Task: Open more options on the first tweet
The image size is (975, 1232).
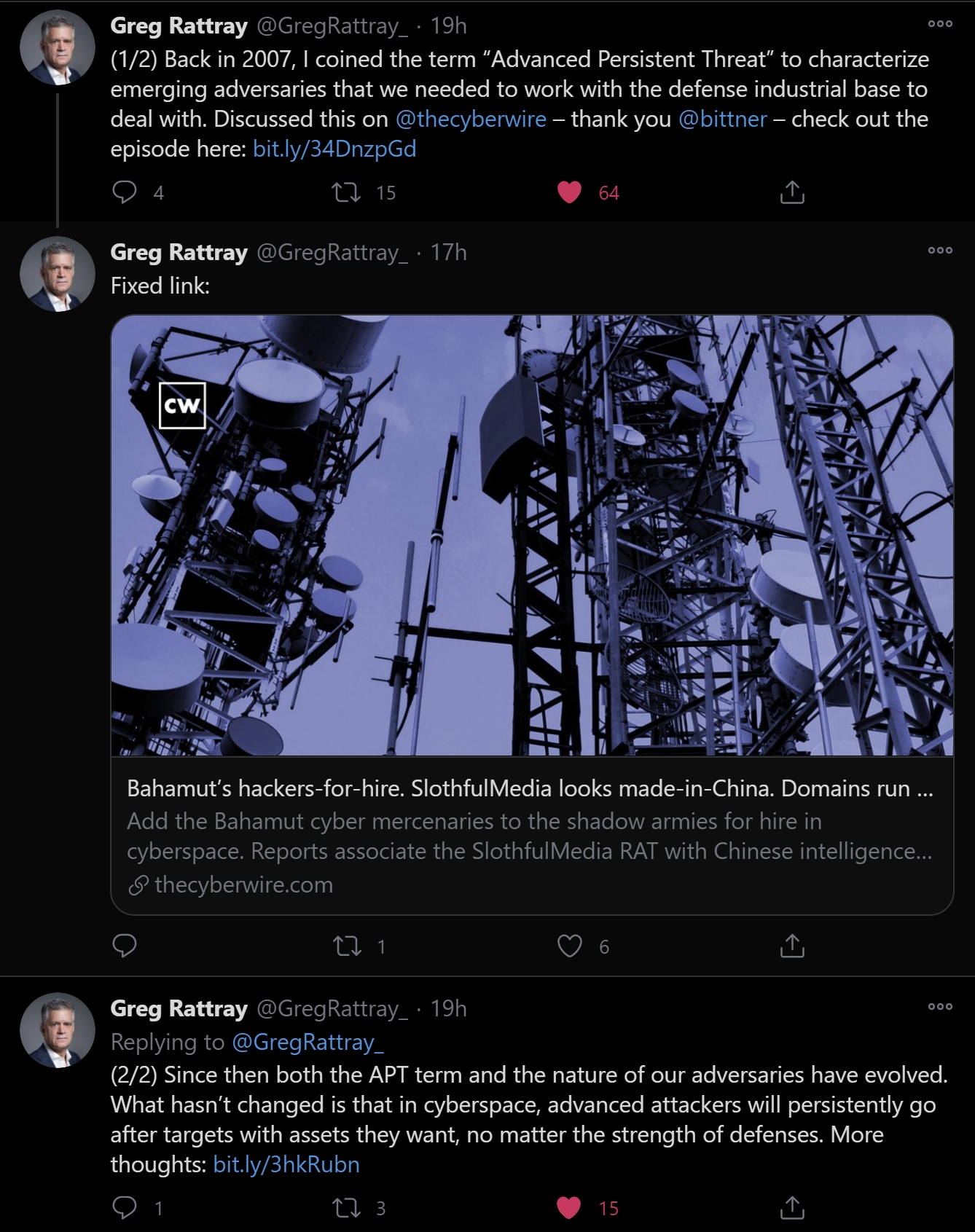Action: coord(940,24)
